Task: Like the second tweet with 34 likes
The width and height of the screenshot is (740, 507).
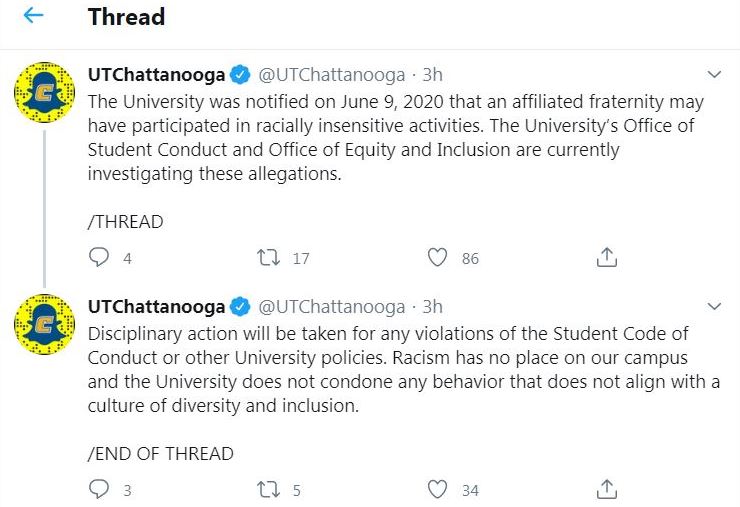Action: coord(437,490)
